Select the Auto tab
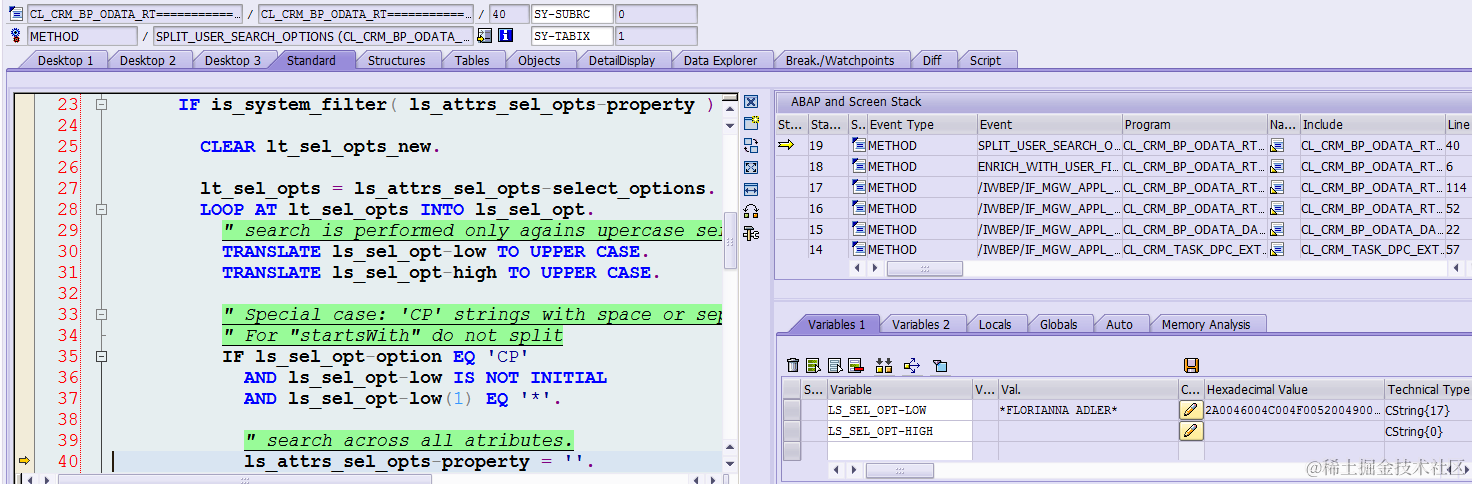The height and width of the screenshot is (484, 1472). click(1119, 324)
